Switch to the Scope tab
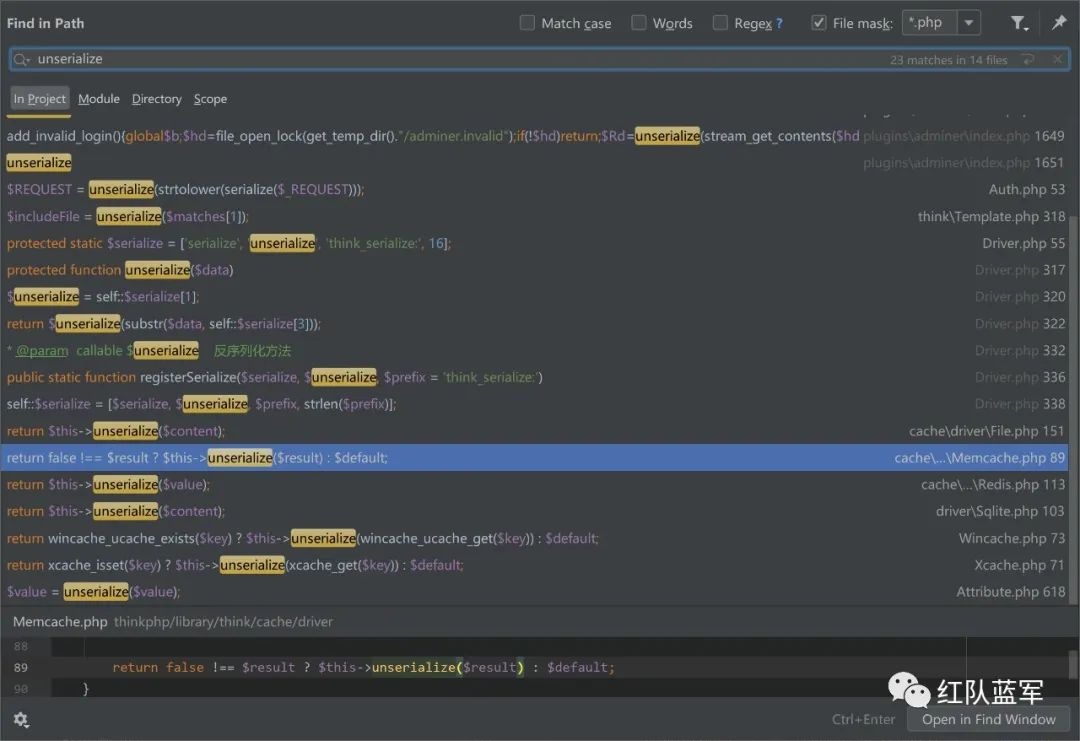Viewport: 1080px width, 741px height. [x=210, y=99]
